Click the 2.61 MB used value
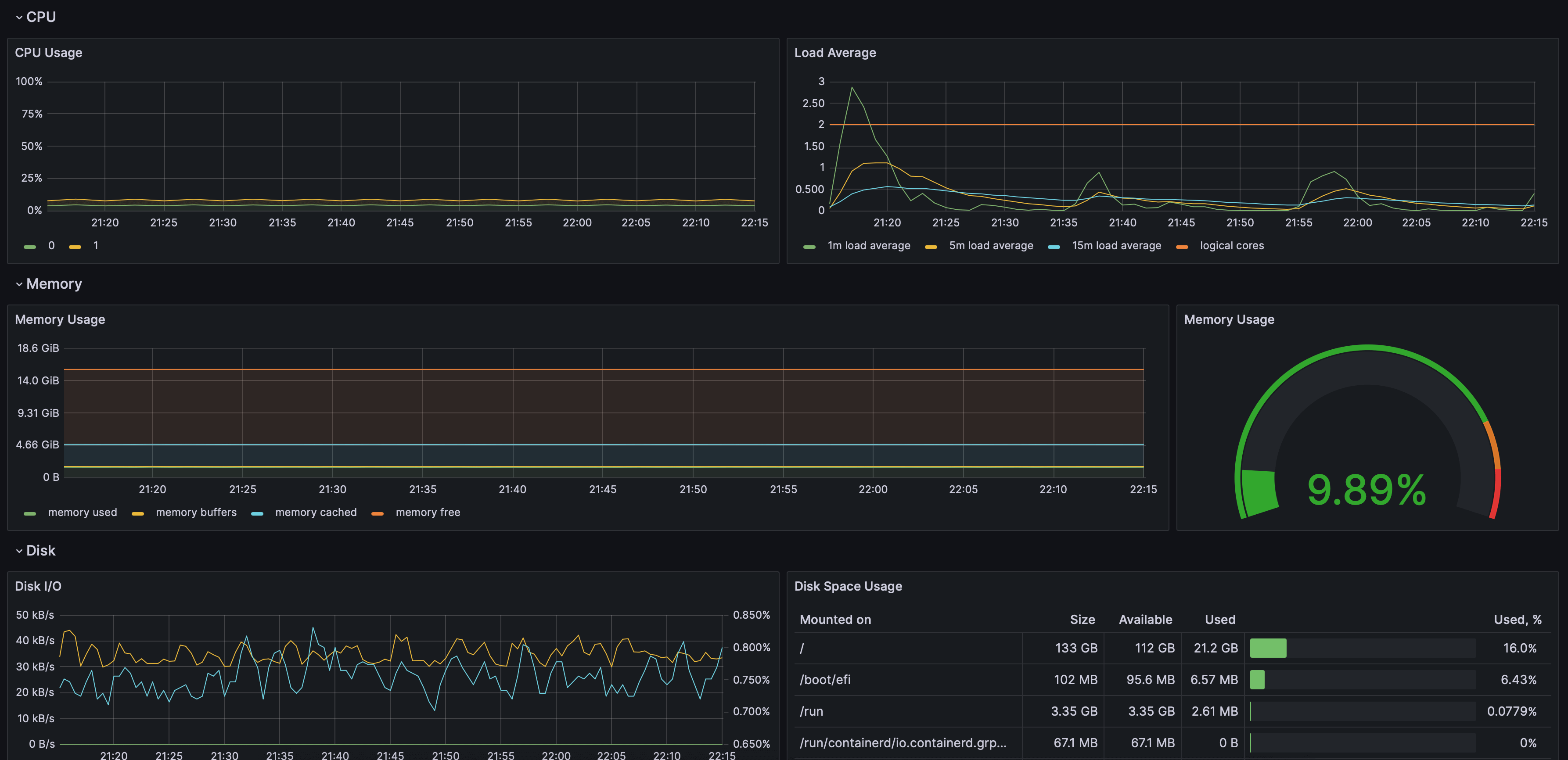The image size is (1568, 760). point(1215,711)
